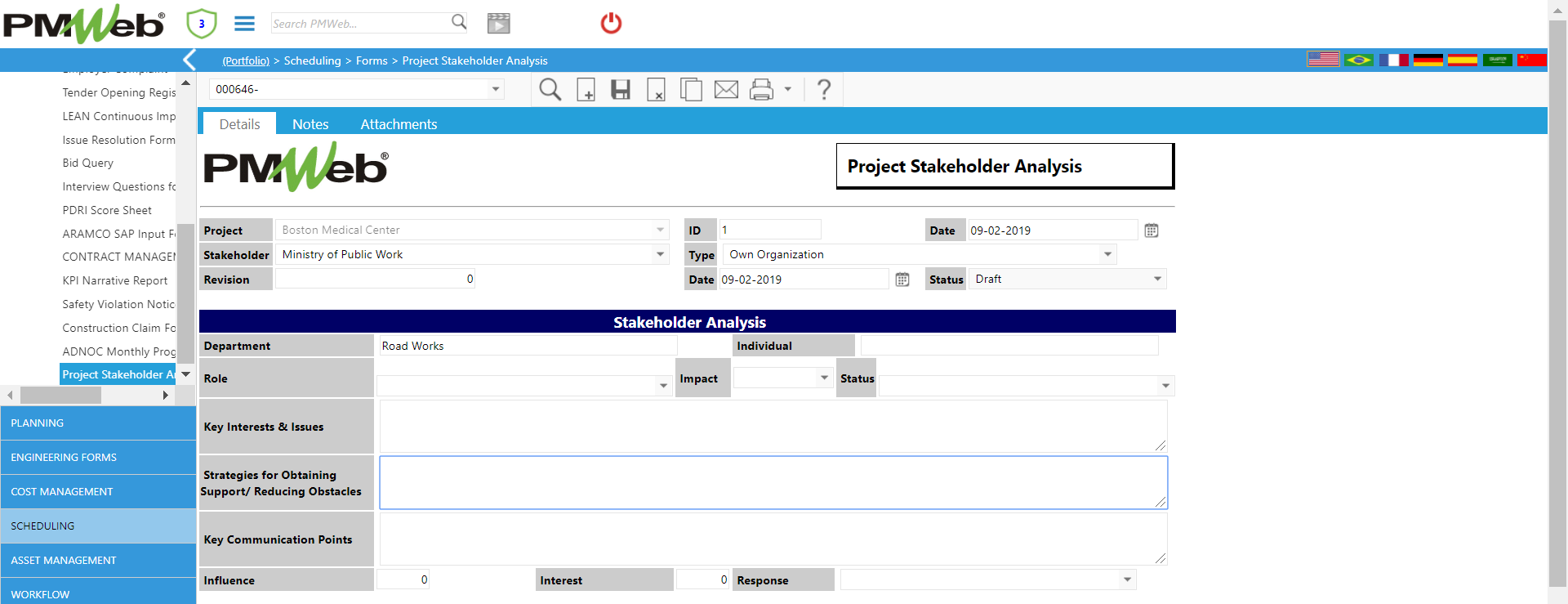Expand the Draft Status dropdown
This screenshot has height=604, width=1568.
(1157, 279)
